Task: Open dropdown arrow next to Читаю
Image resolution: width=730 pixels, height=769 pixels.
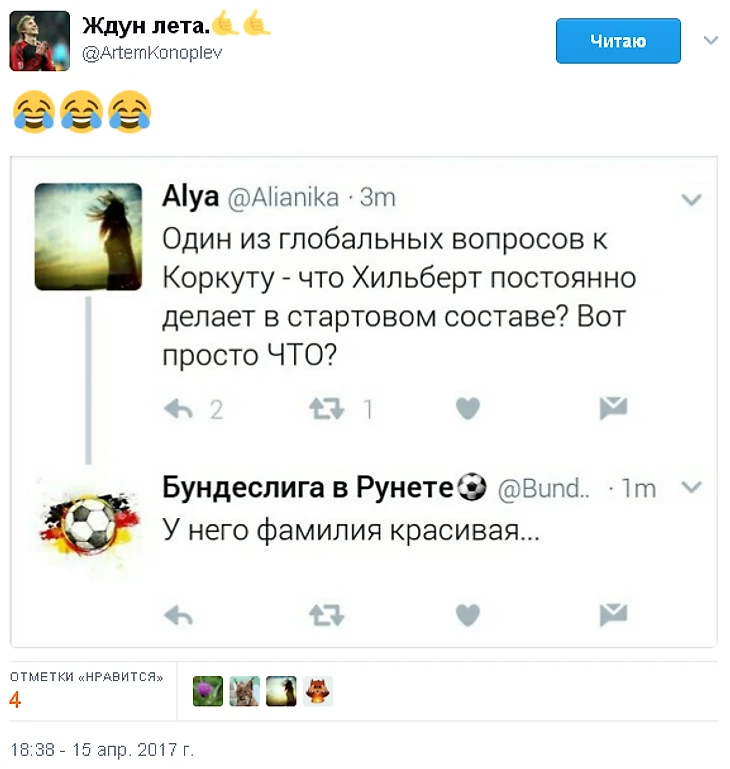Action: pos(711,40)
